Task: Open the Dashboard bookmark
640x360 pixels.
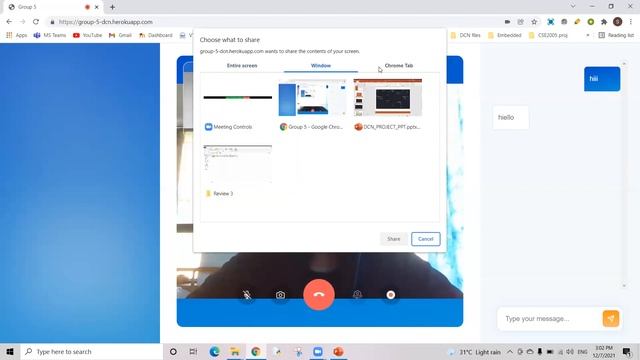Action: click(x=156, y=36)
